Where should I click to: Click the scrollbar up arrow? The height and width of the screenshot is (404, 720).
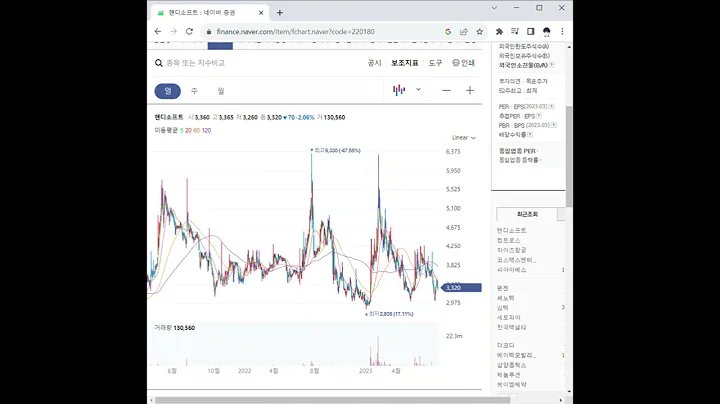pos(569,47)
